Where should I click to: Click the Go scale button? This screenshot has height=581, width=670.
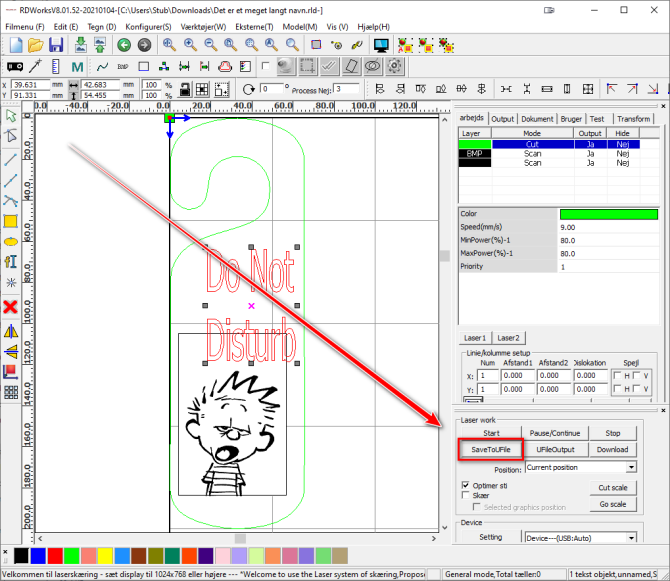point(613,504)
